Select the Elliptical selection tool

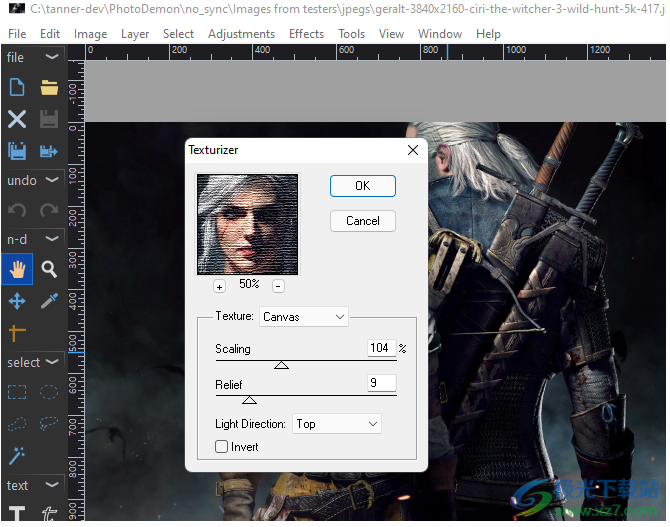49,392
